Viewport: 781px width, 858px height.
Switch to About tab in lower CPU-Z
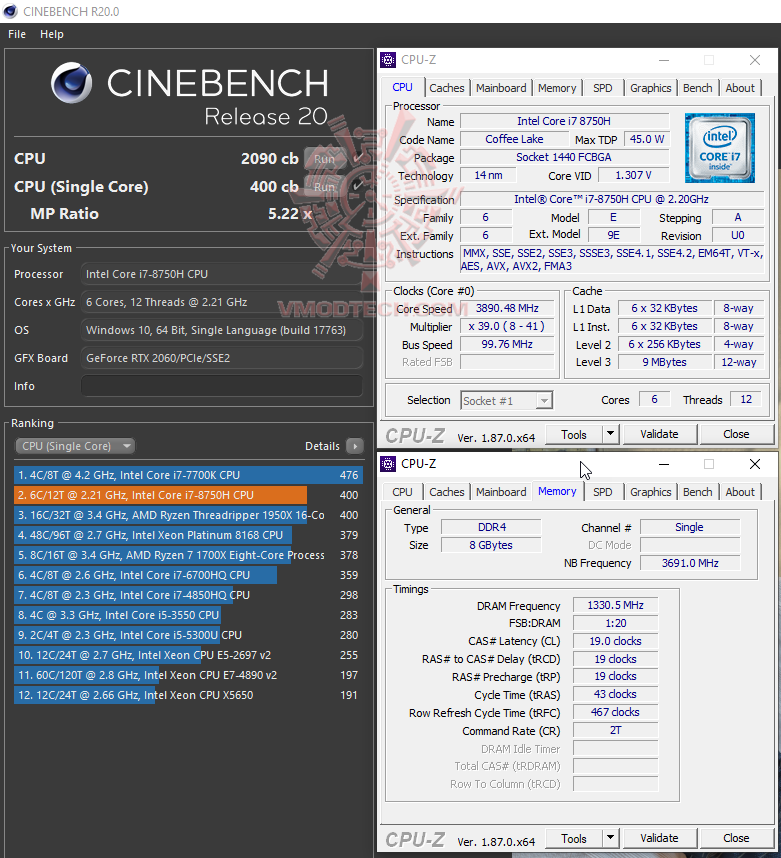tap(740, 492)
